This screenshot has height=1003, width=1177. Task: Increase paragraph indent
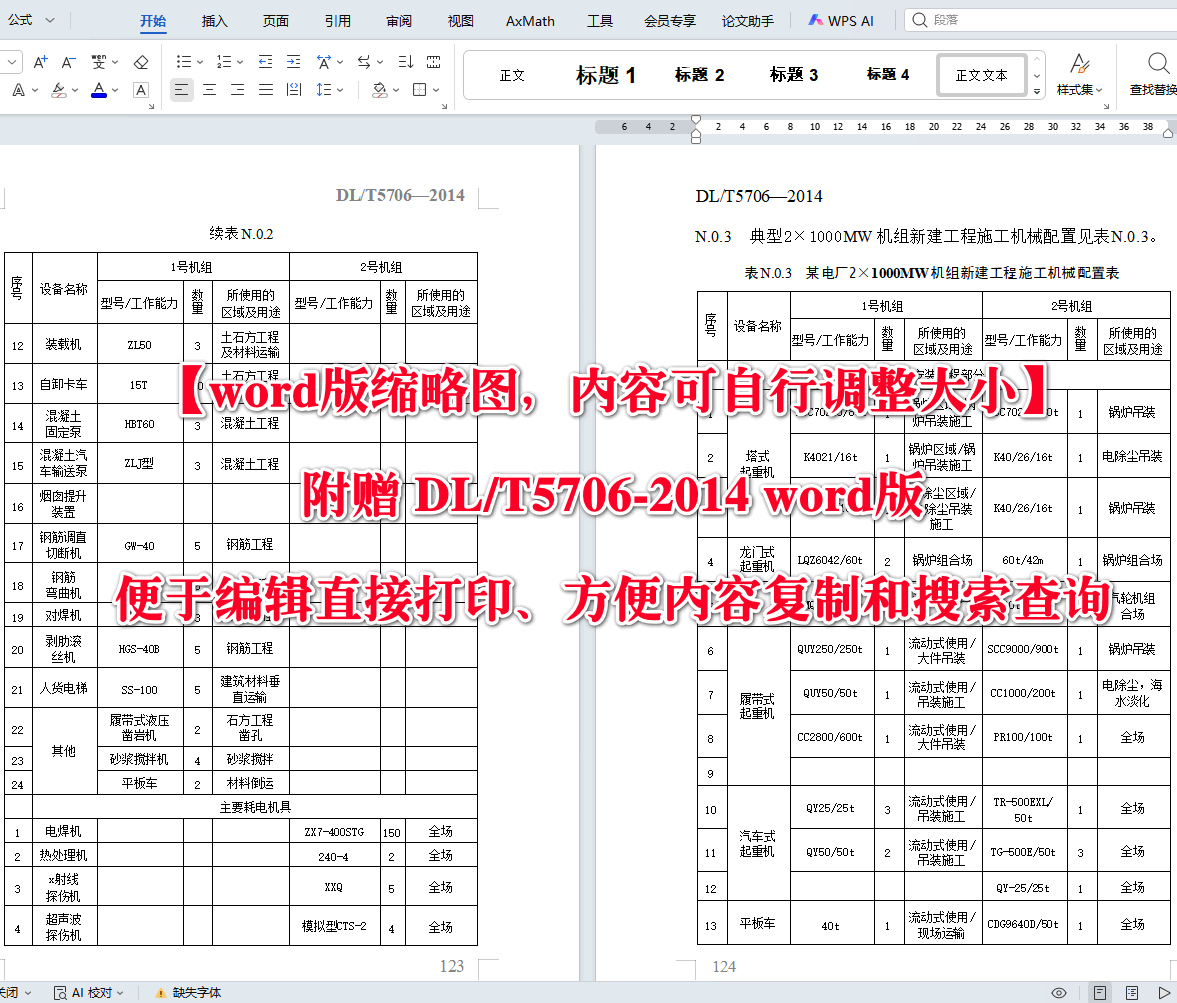pyautogui.click(x=293, y=62)
